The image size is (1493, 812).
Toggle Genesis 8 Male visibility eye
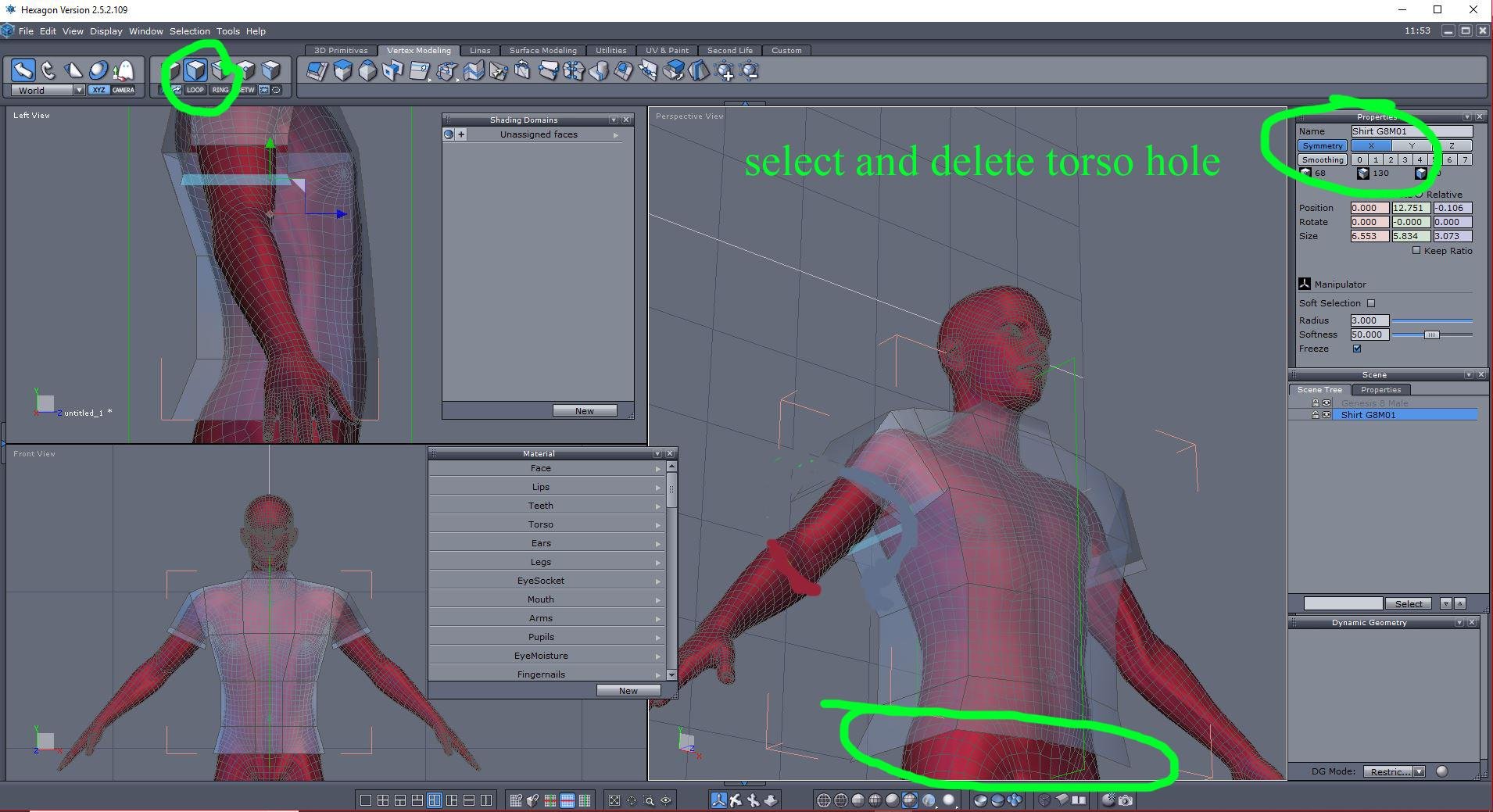(1327, 403)
